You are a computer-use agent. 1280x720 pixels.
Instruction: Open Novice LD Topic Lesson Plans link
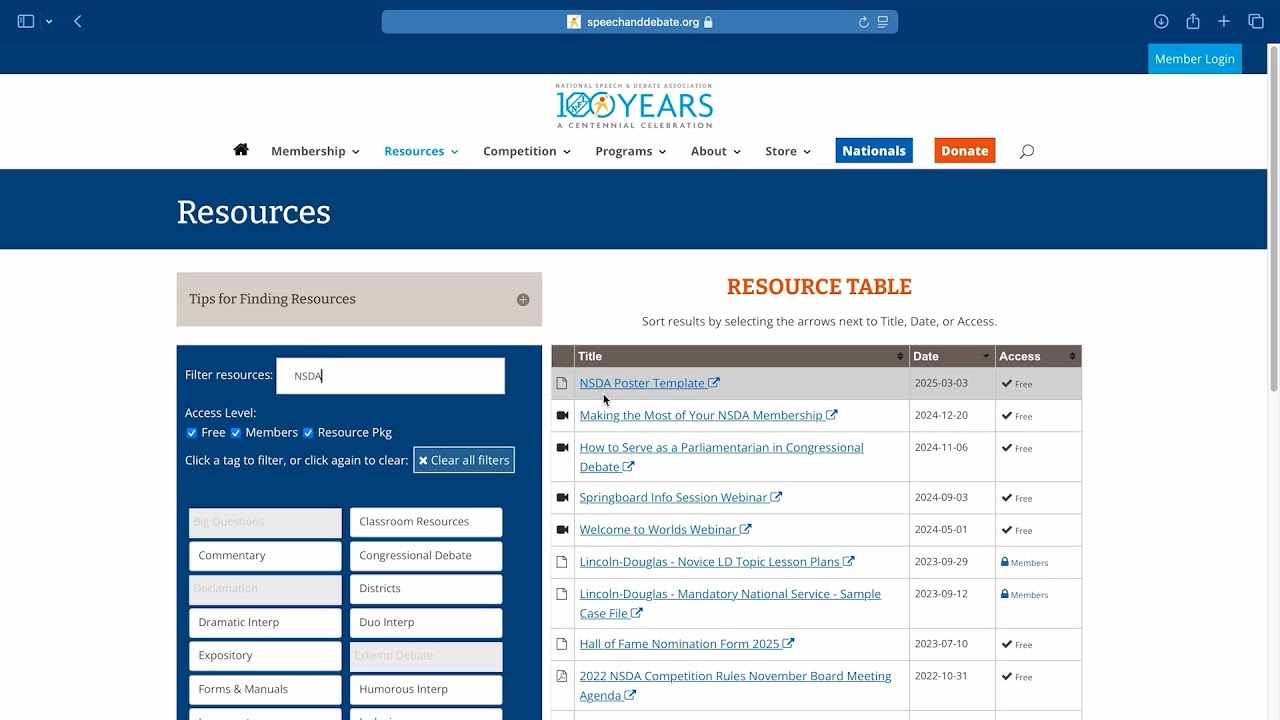pos(717,562)
